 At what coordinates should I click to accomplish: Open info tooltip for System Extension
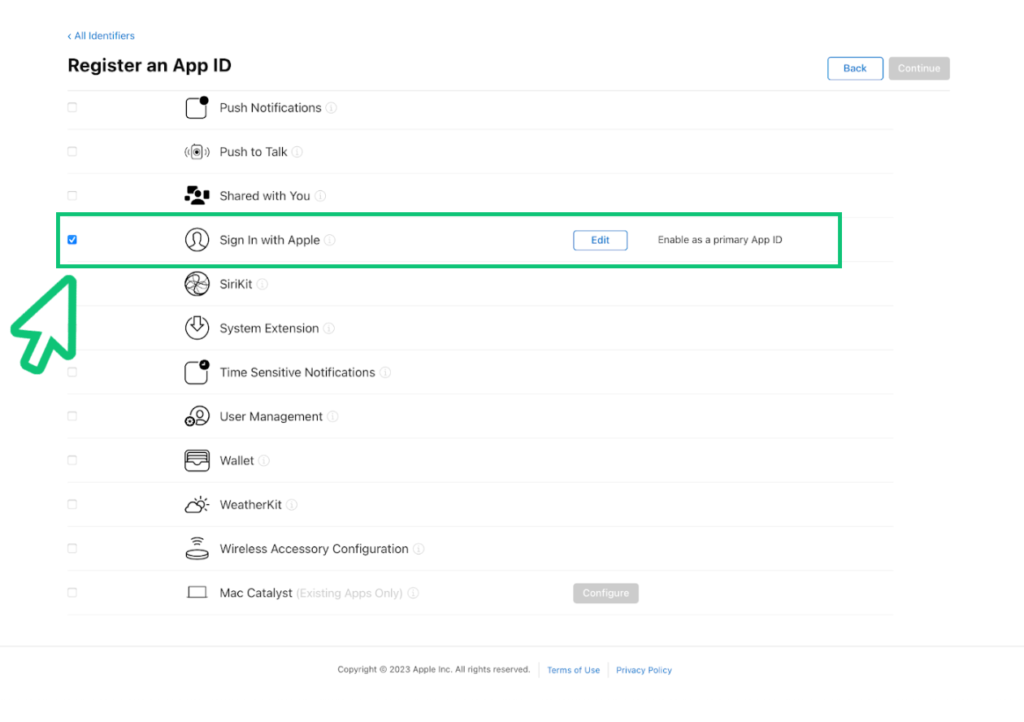[x=329, y=328]
